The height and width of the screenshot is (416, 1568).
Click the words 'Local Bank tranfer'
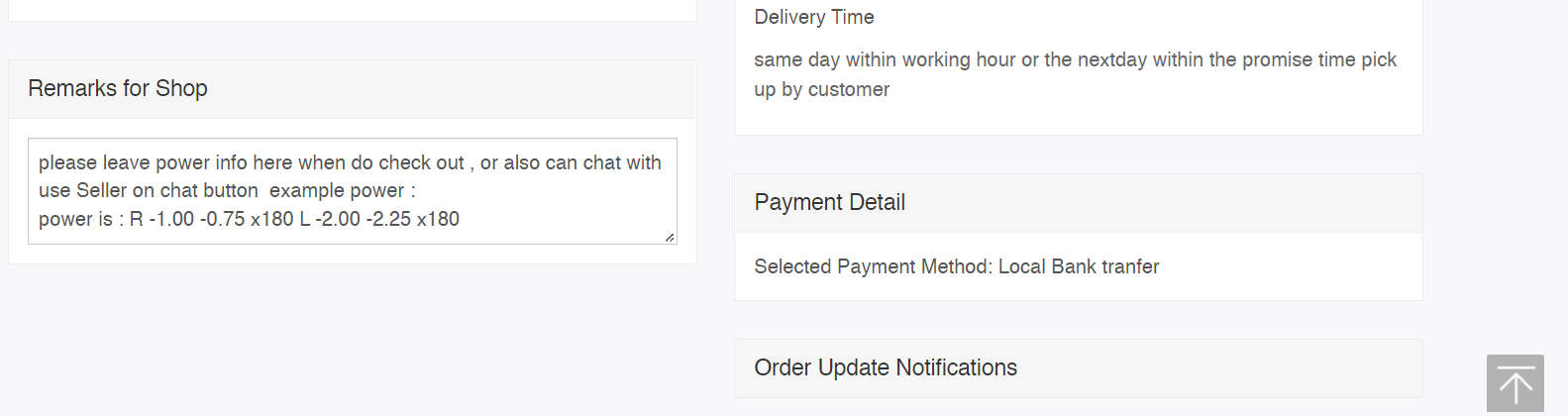click(1079, 266)
